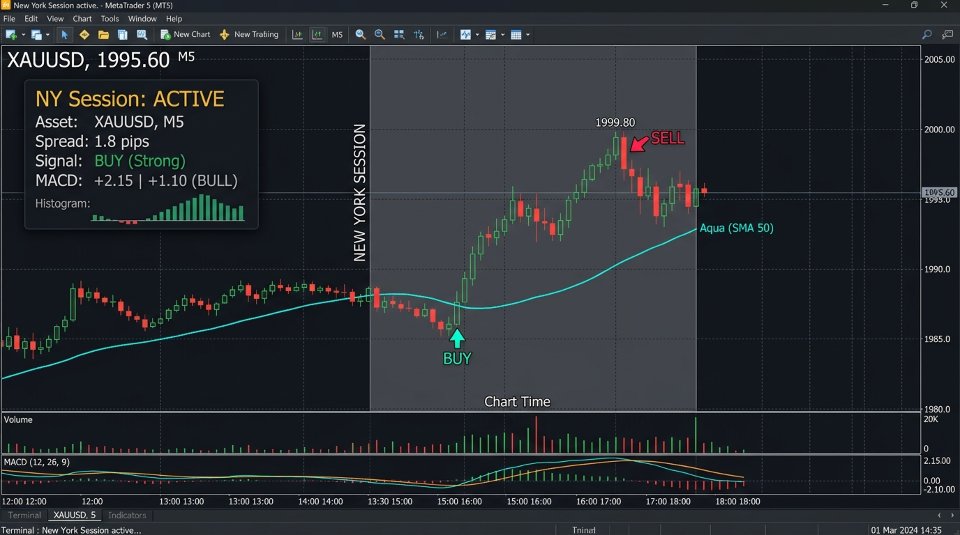The width and height of the screenshot is (960, 535).
Task: Open the Help menu
Action: tap(174, 19)
